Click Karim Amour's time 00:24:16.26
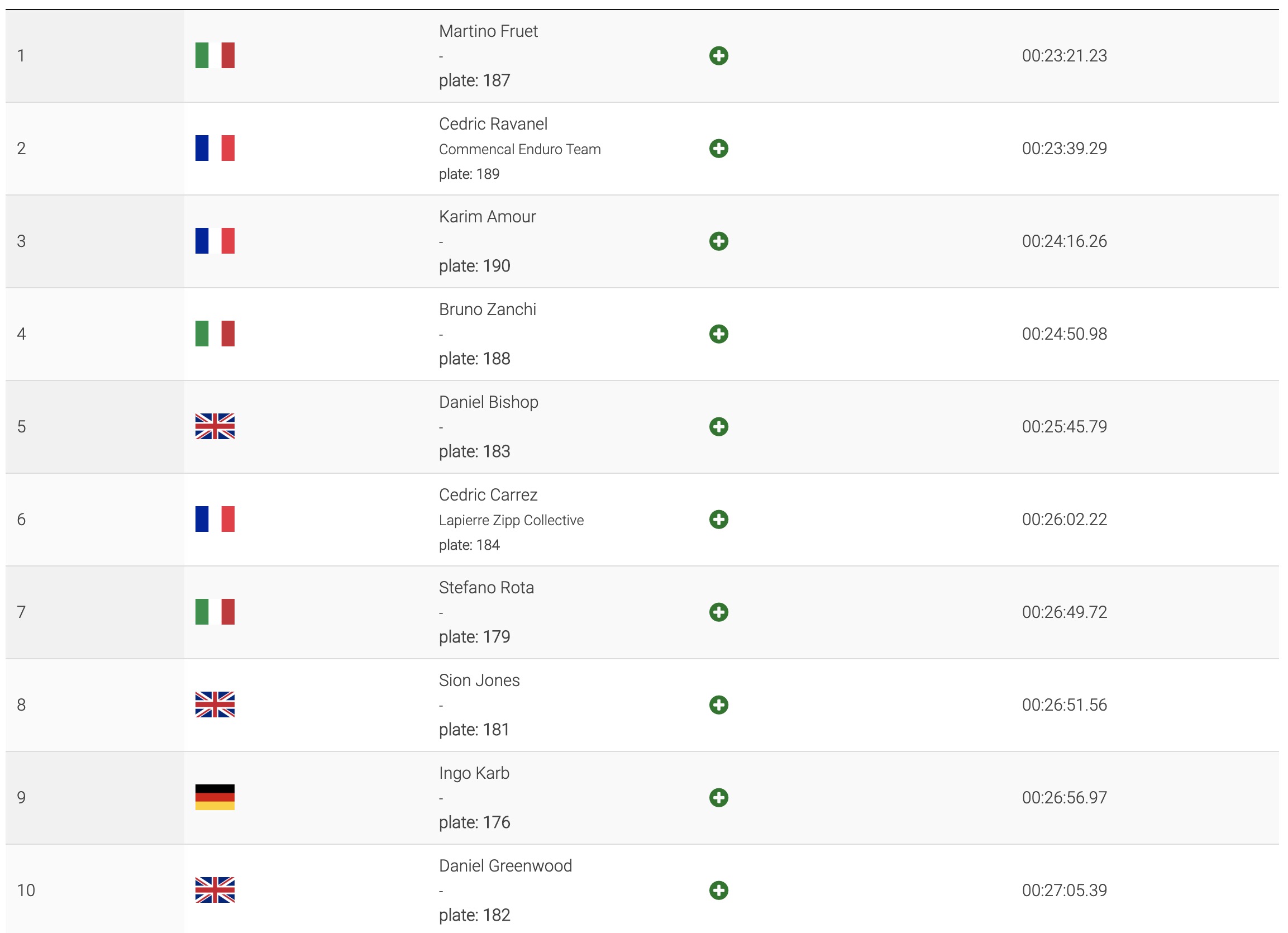 [1064, 241]
